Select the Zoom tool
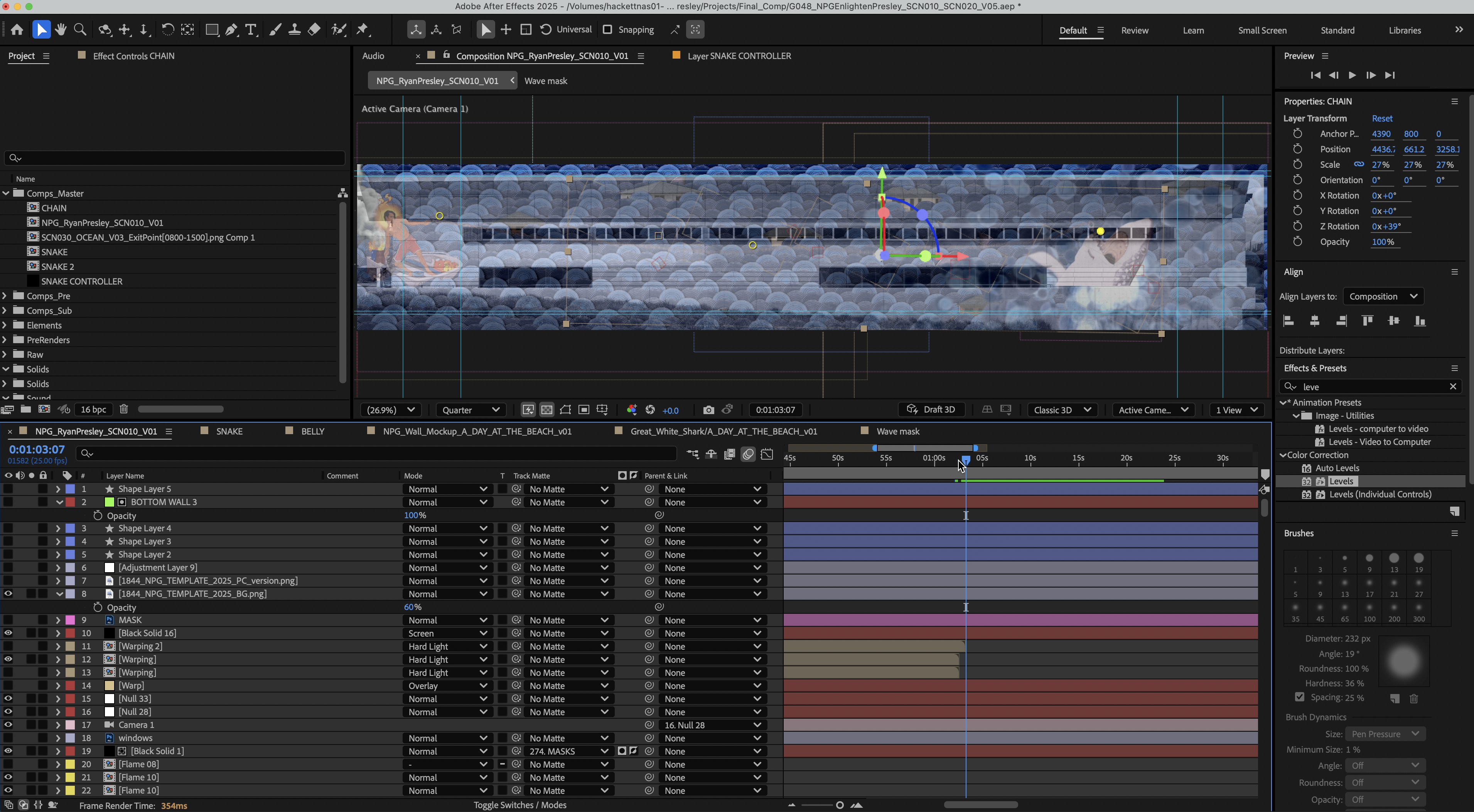Screen dimensions: 1474x812 pos(80,29)
